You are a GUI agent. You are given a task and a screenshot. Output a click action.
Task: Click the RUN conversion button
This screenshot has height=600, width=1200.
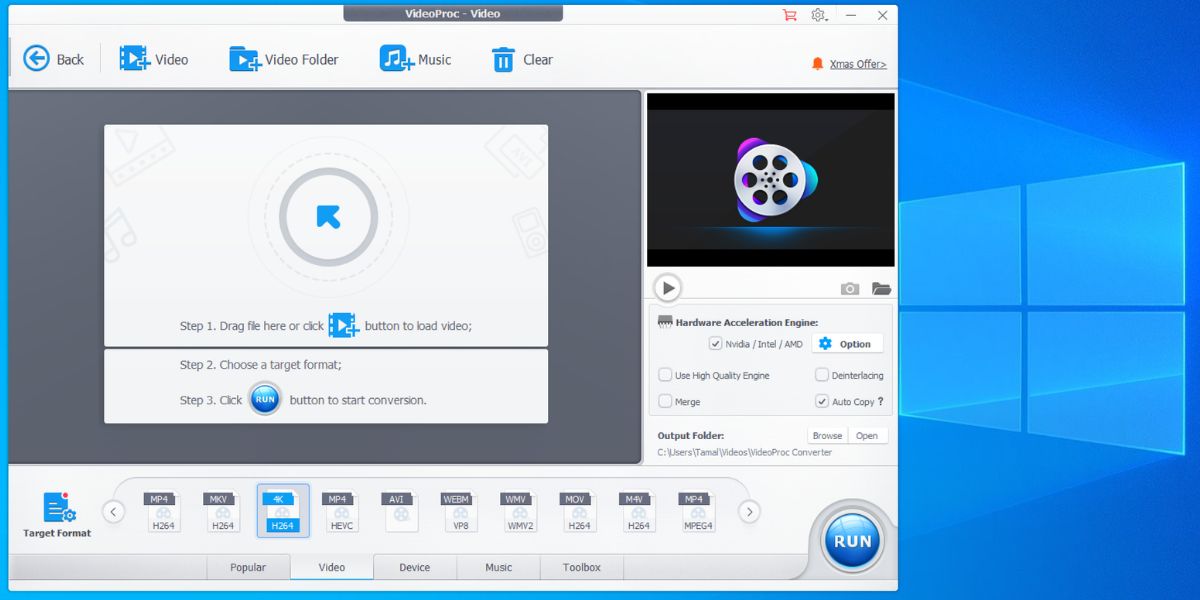(851, 540)
